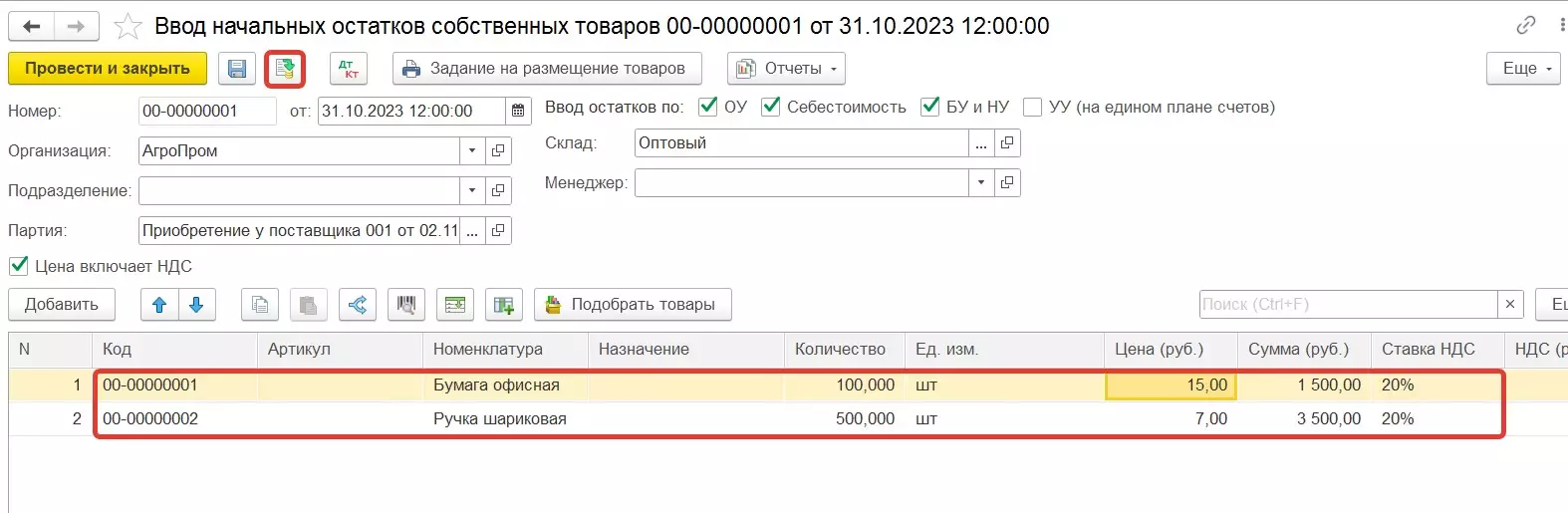Open calendar picker for document date
Screen dimensions: 1568x513
point(518,111)
